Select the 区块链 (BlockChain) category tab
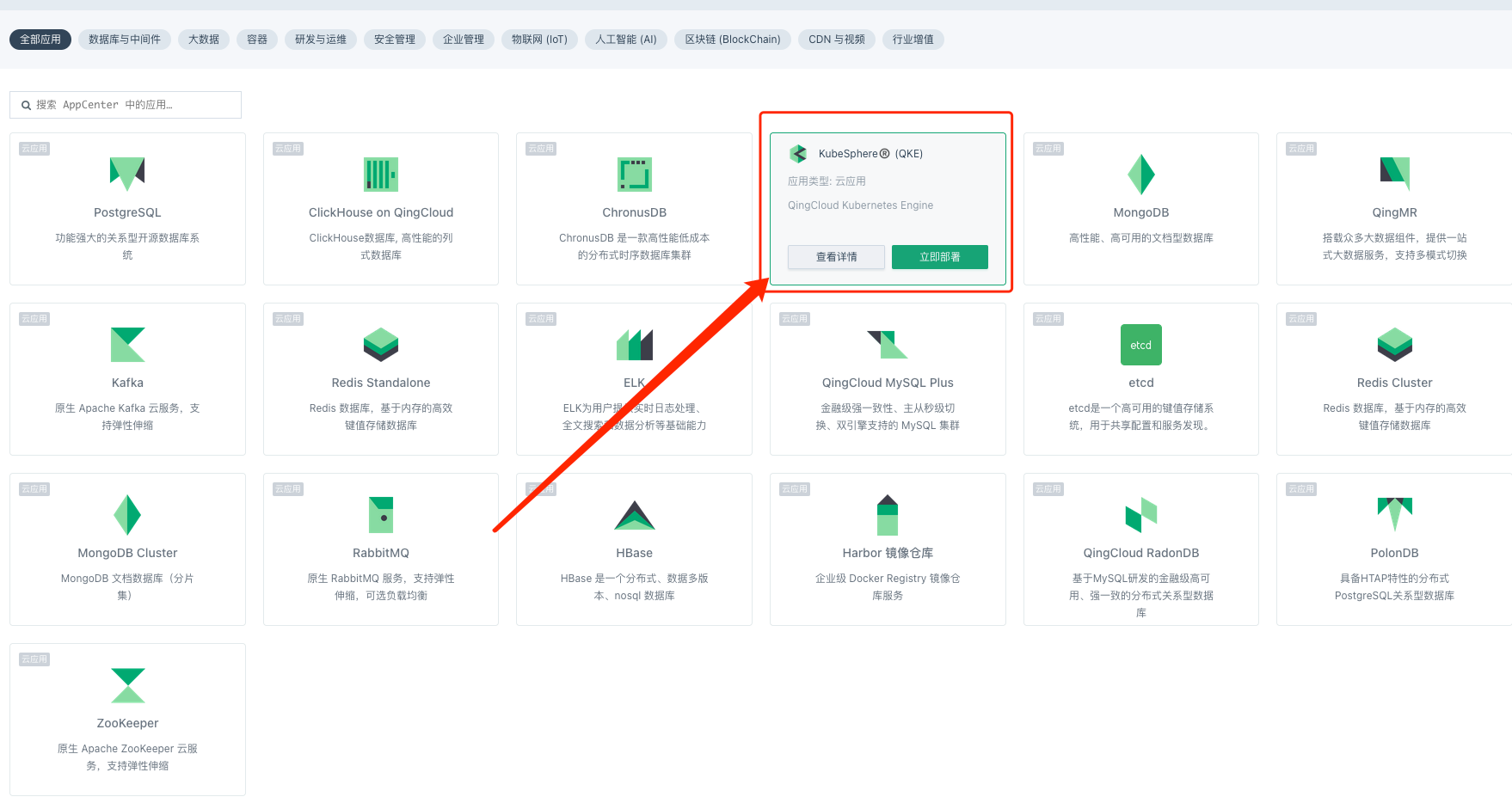Screen dimensions: 1512x797 coord(733,40)
